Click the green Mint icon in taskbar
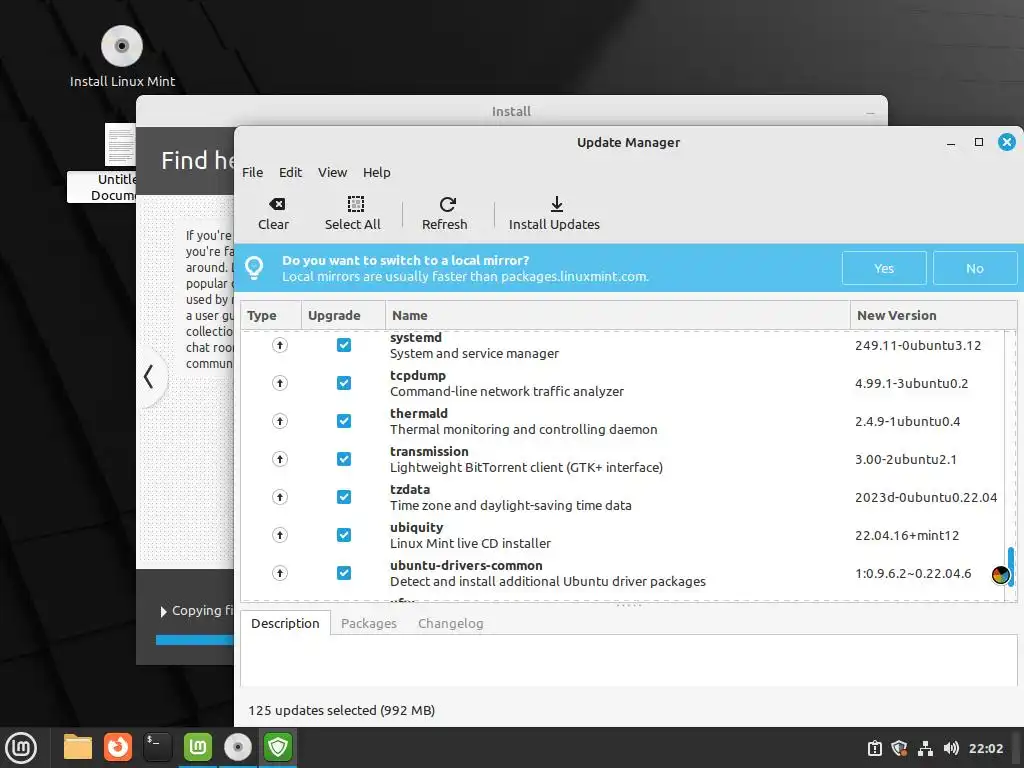 (198, 747)
